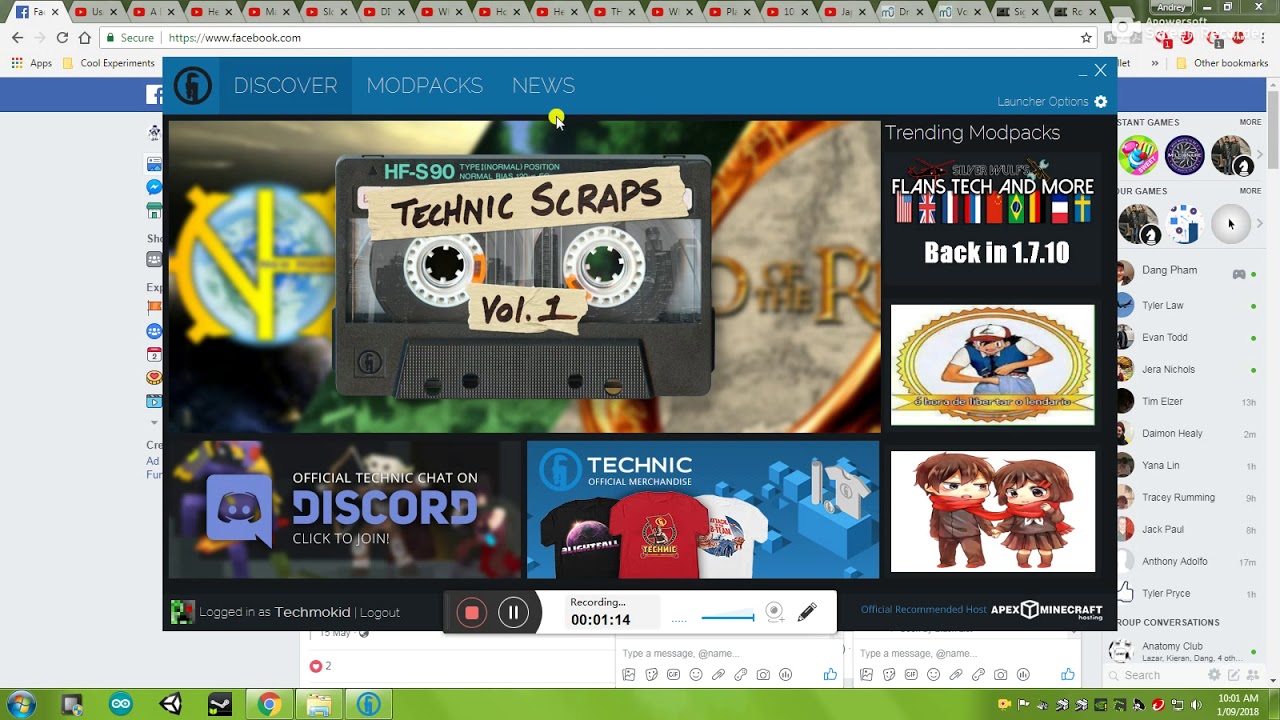This screenshot has height=720, width=1280.
Task: Go back using Chrome's back arrow
Action: 17,37
